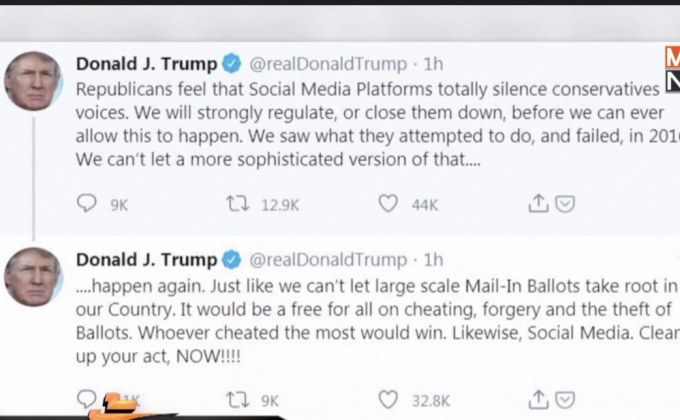Image resolution: width=680 pixels, height=420 pixels.
Task: Reply to the first tweet with 9K replies
Action: click(x=88, y=204)
